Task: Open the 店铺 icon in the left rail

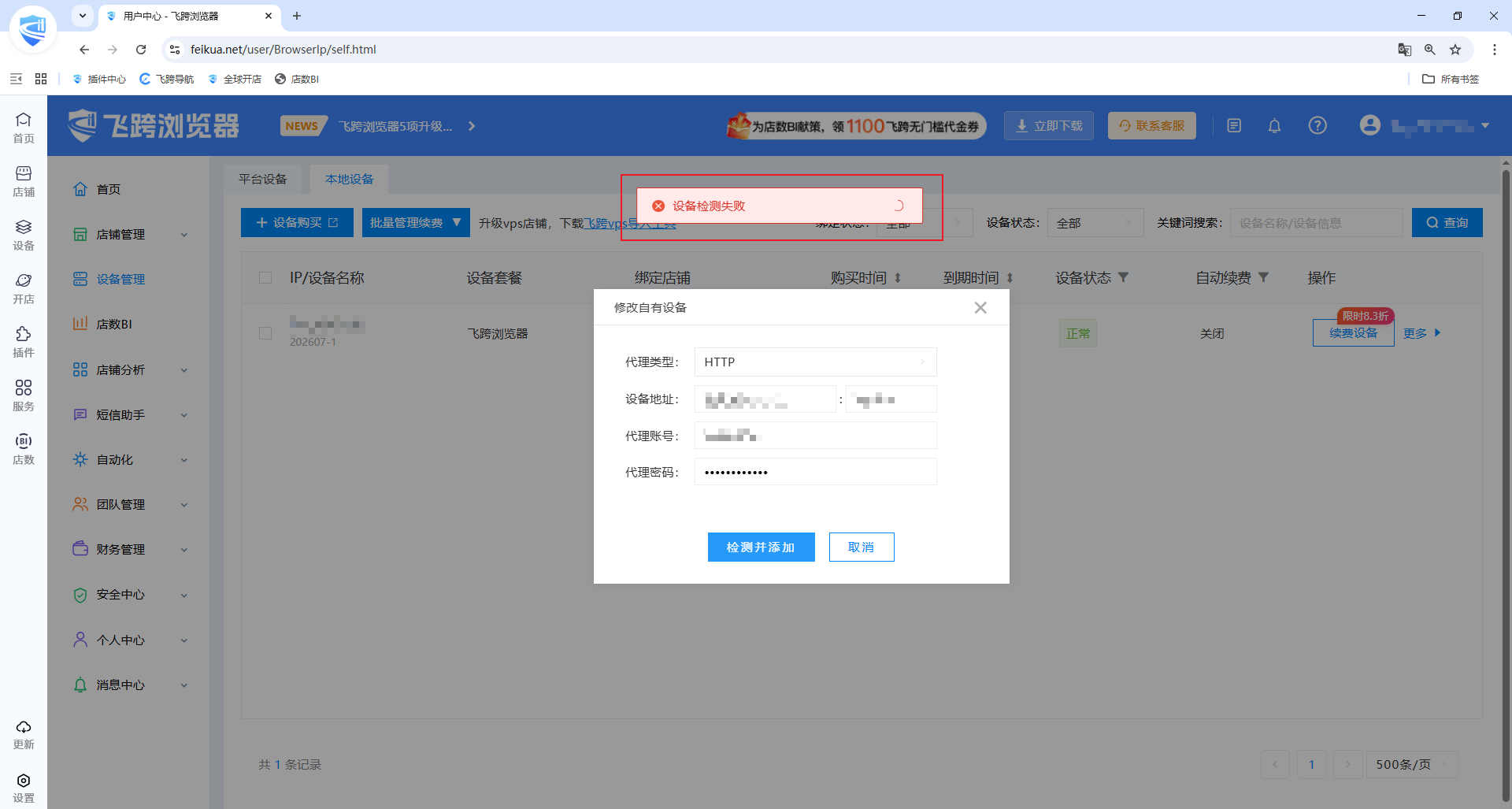Action: [x=24, y=180]
